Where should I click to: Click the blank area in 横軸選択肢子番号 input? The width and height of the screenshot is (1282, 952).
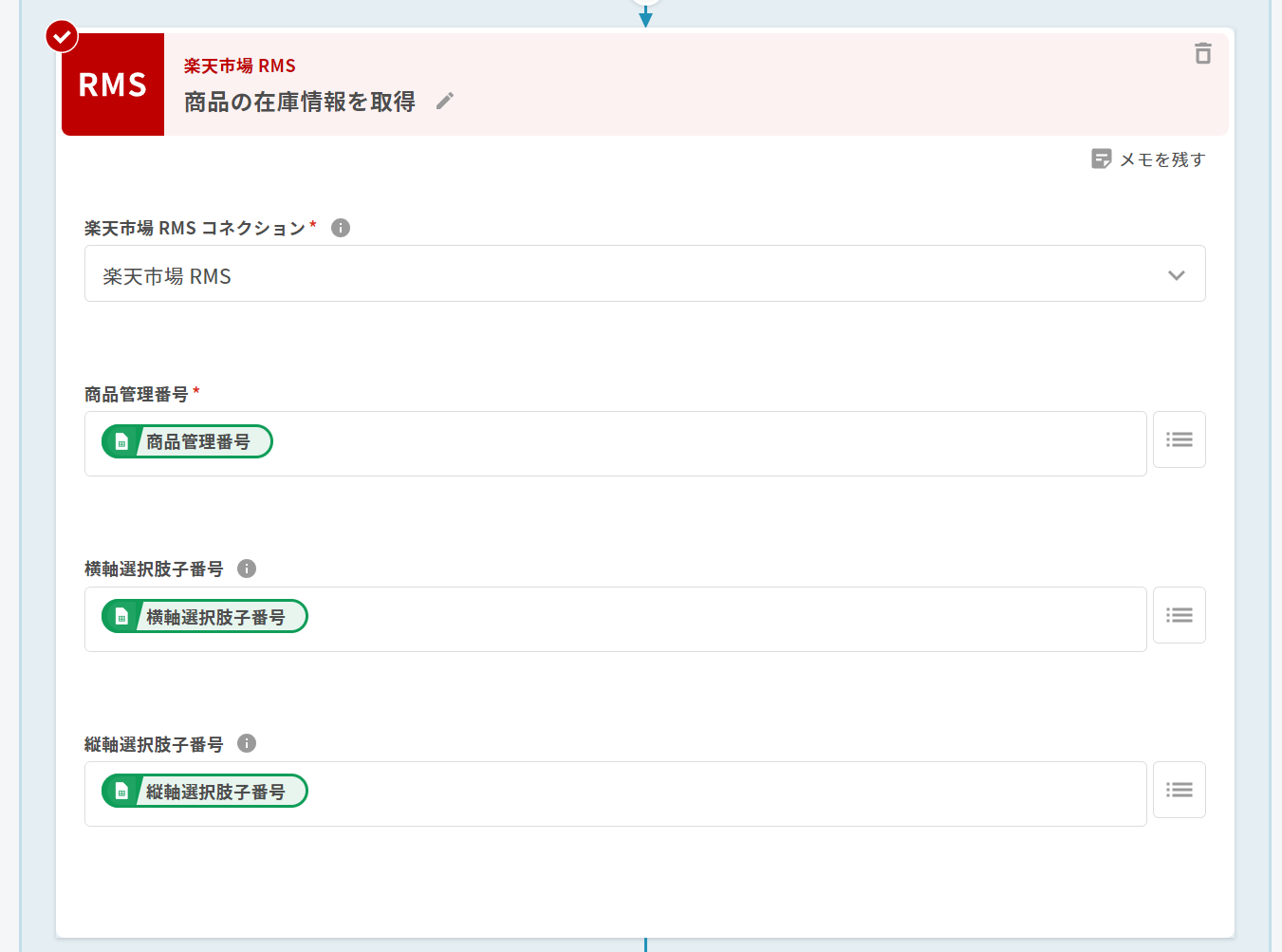point(721,619)
